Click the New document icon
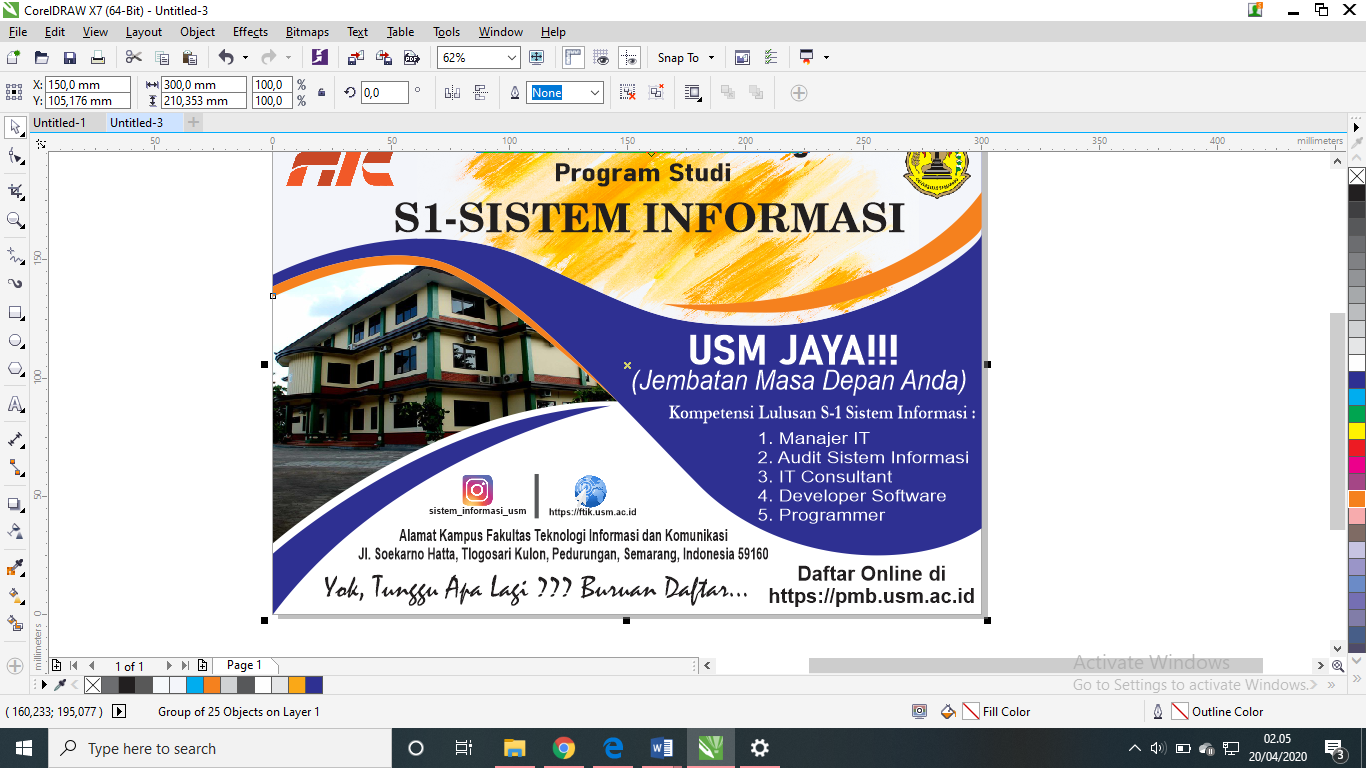 (x=14, y=58)
